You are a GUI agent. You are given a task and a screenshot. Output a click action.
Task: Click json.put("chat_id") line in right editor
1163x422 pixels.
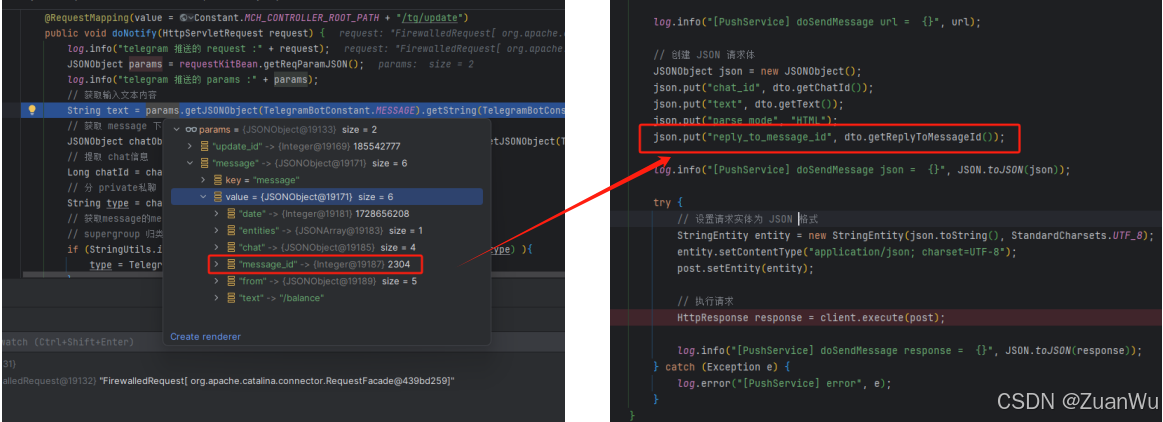point(763,88)
